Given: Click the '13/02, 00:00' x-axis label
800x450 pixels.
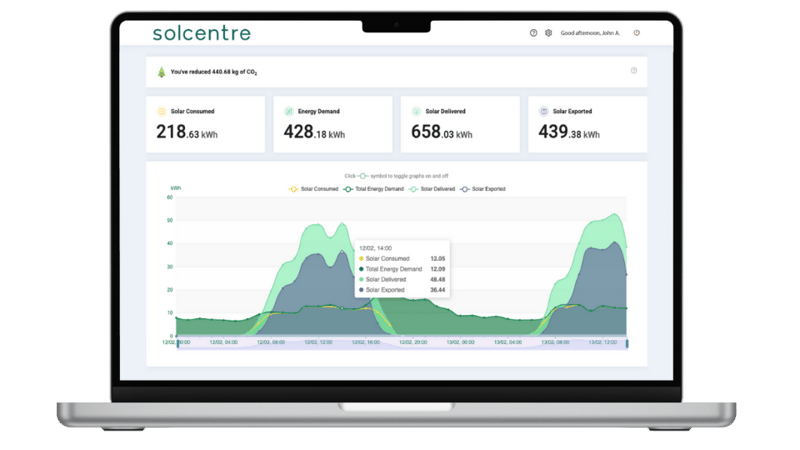Looking at the screenshot, I should (461, 342).
